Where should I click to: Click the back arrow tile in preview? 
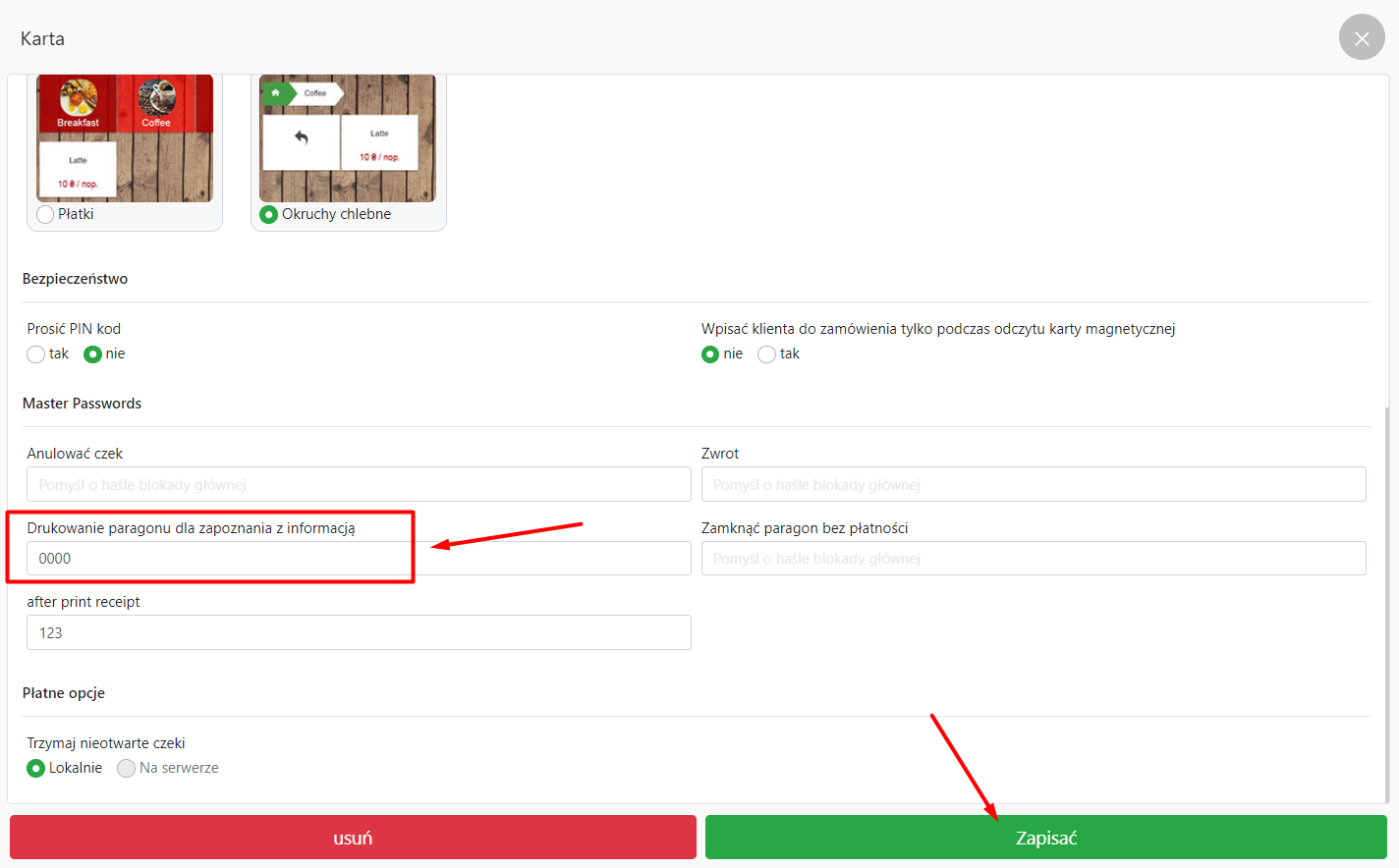pos(302,138)
